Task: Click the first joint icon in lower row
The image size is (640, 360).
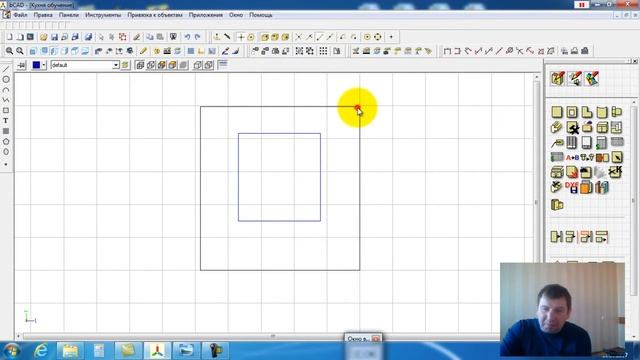Action: pos(557,237)
